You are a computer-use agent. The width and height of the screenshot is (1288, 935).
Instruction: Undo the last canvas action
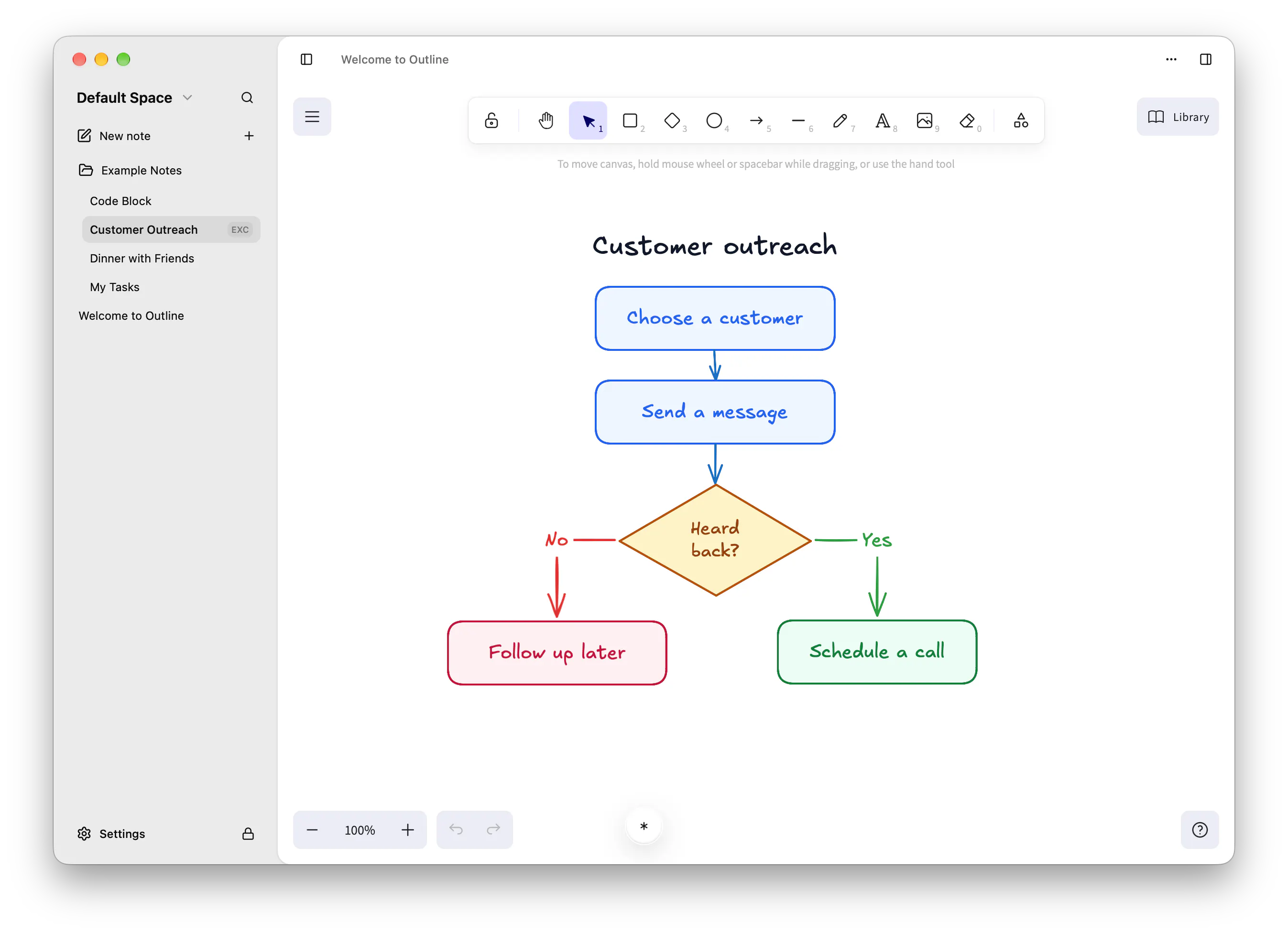[x=456, y=830]
